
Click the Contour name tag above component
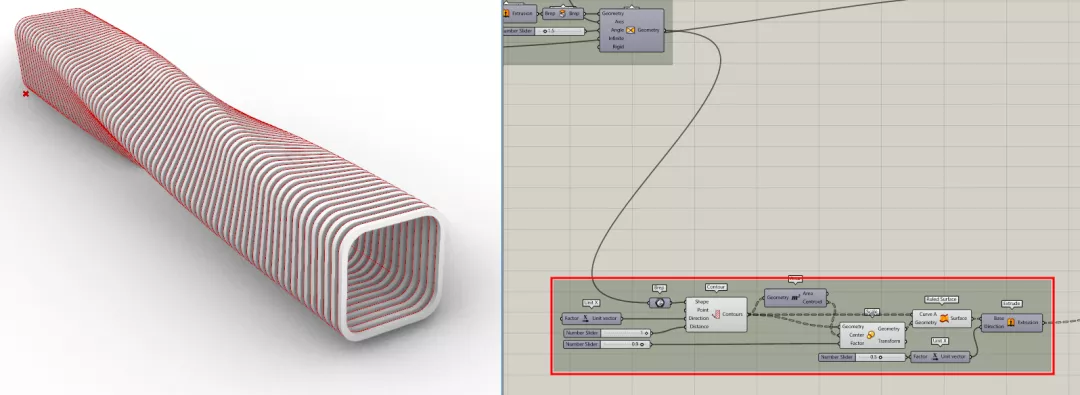(716, 287)
